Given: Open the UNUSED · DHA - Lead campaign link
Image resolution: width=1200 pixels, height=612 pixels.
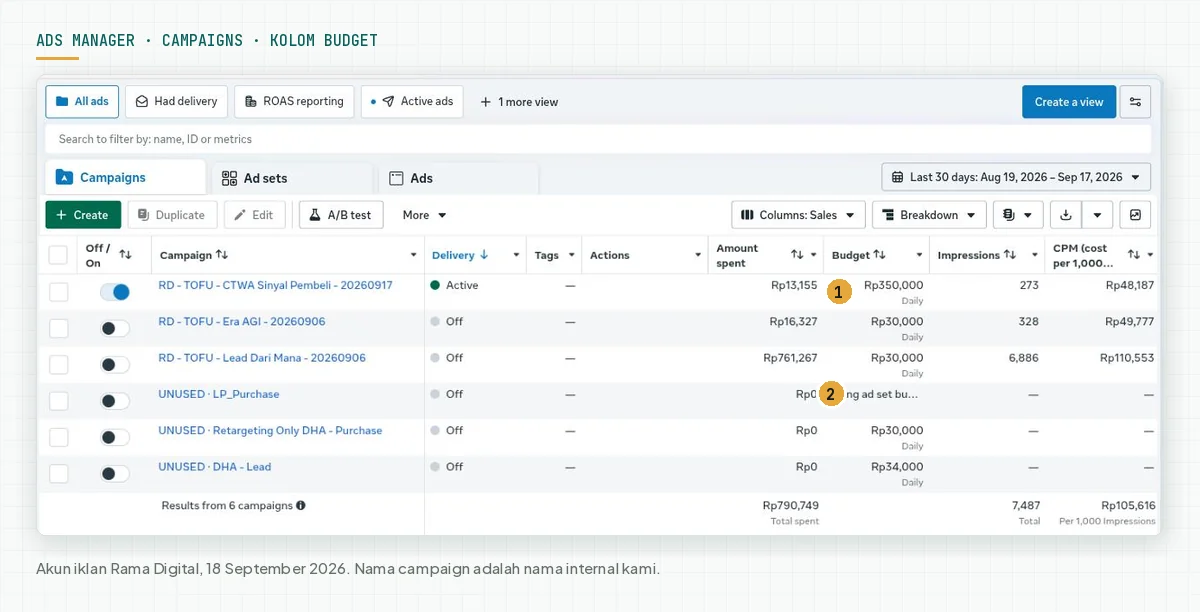Looking at the screenshot, I should click(x=215, y=467).
